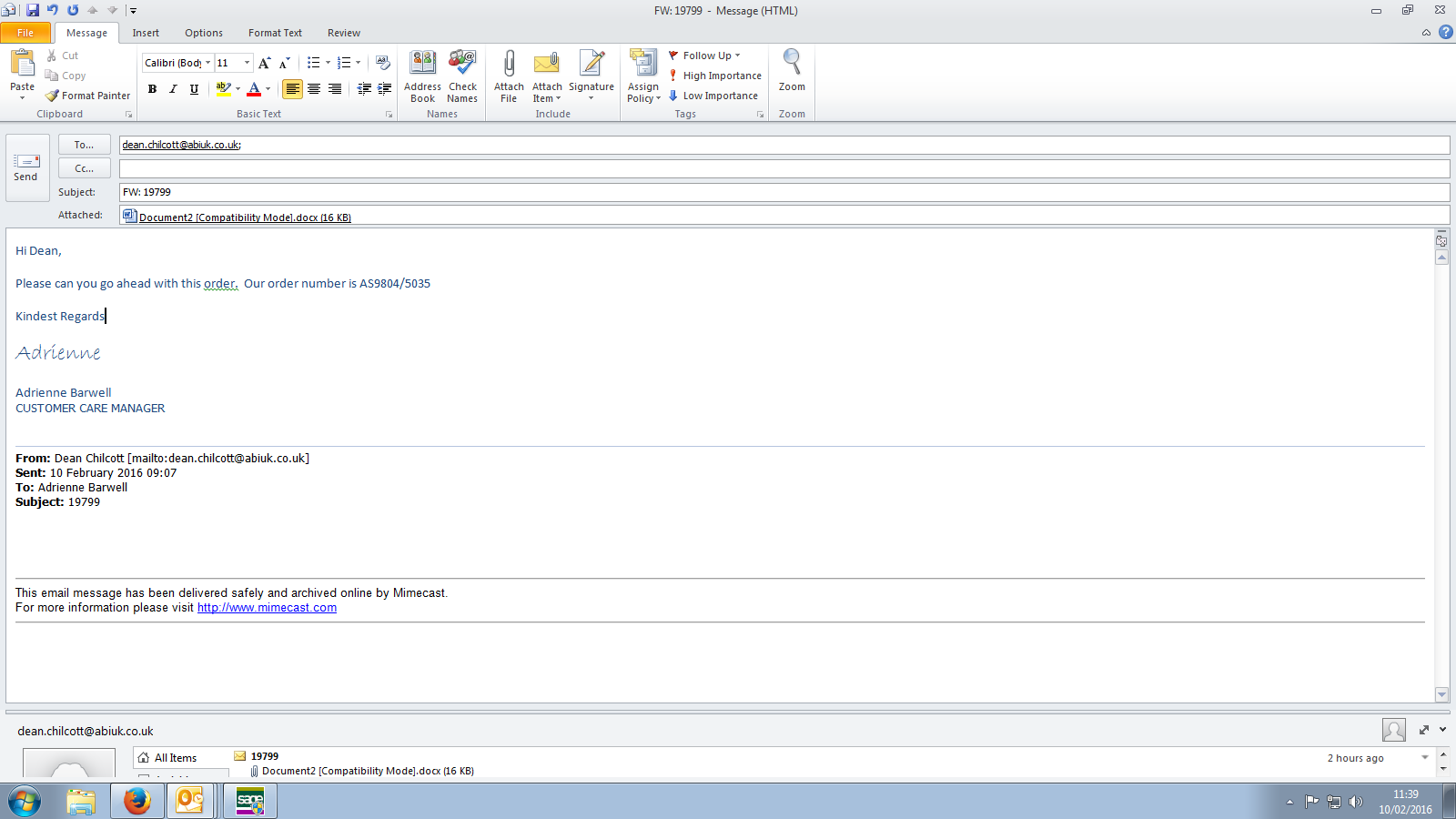The height and width of the screenshot is (819, 1456).
Task: Select the Format Painter tool
Action: 88,96
